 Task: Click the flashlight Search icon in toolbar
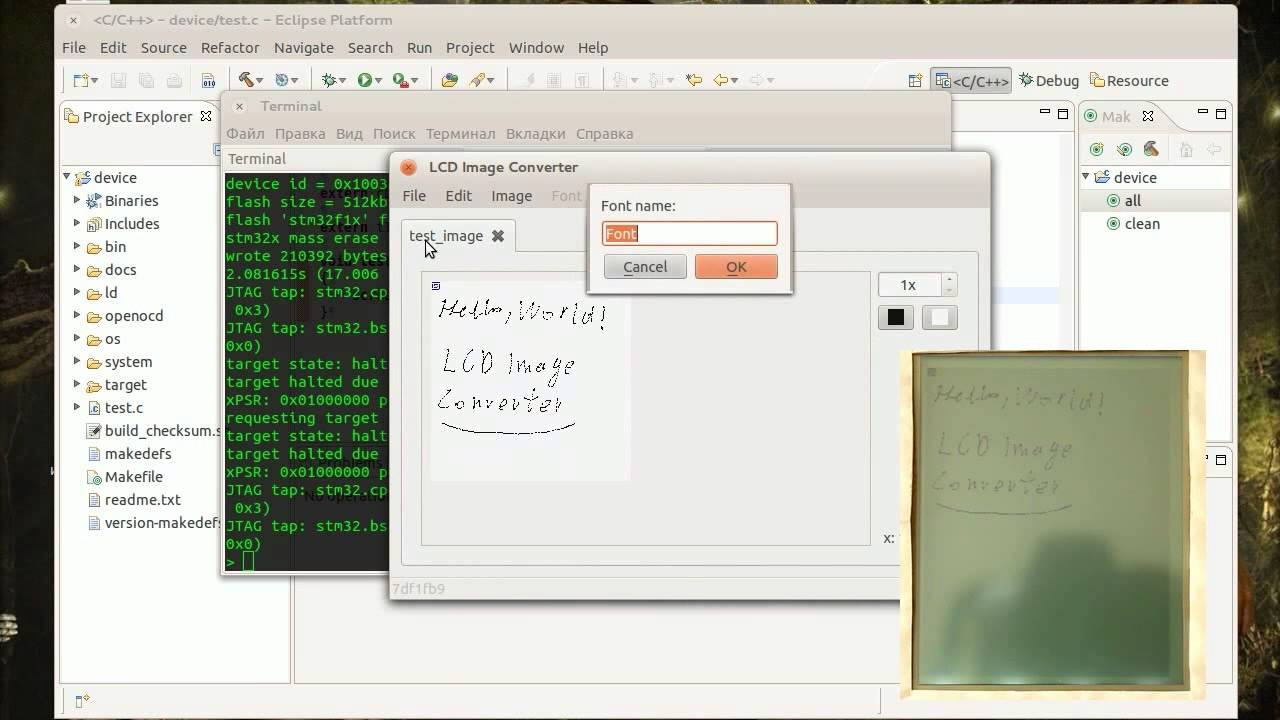pyautogui.click(x=479, y=80)
